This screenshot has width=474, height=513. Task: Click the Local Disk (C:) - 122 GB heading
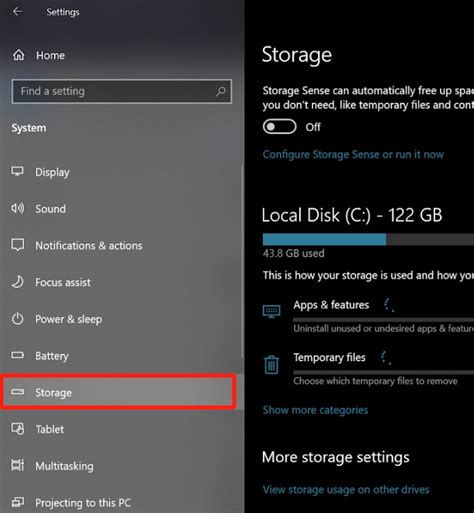click(352, 215)
